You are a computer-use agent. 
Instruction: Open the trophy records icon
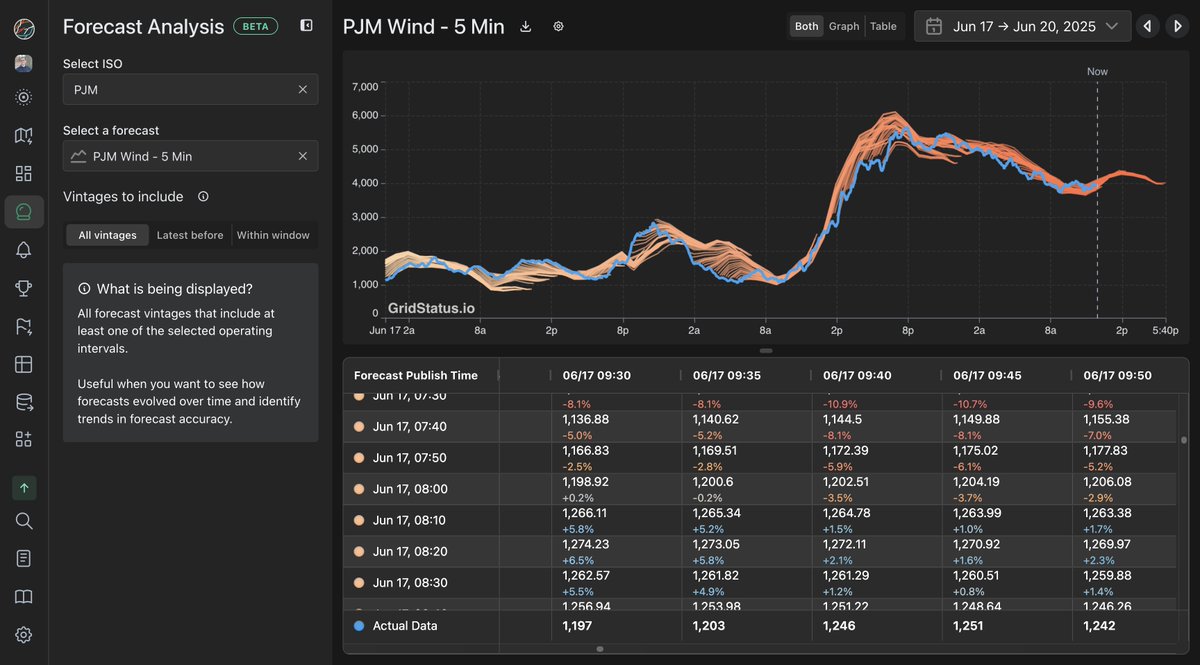coord(24,288)
